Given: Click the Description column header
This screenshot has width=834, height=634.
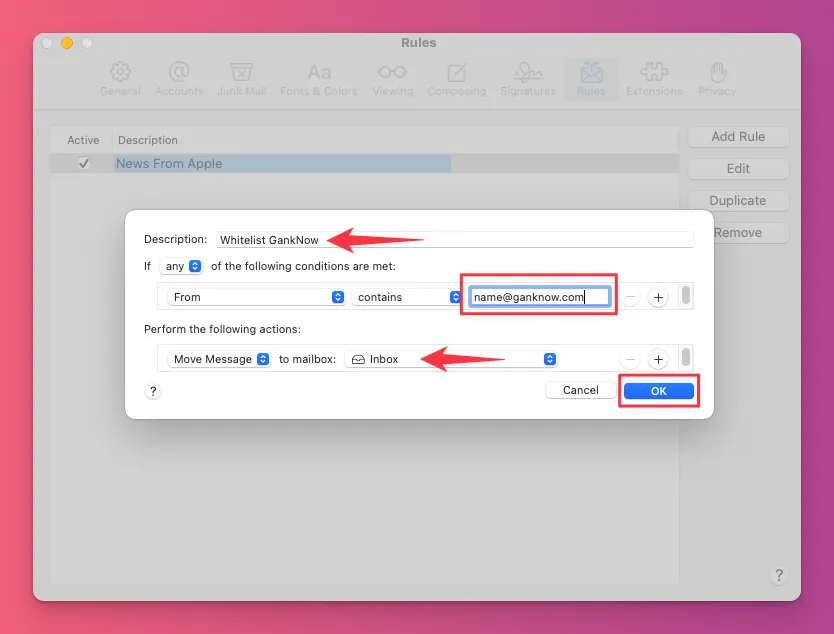Looking at the screenshot, I should point(148,140).
